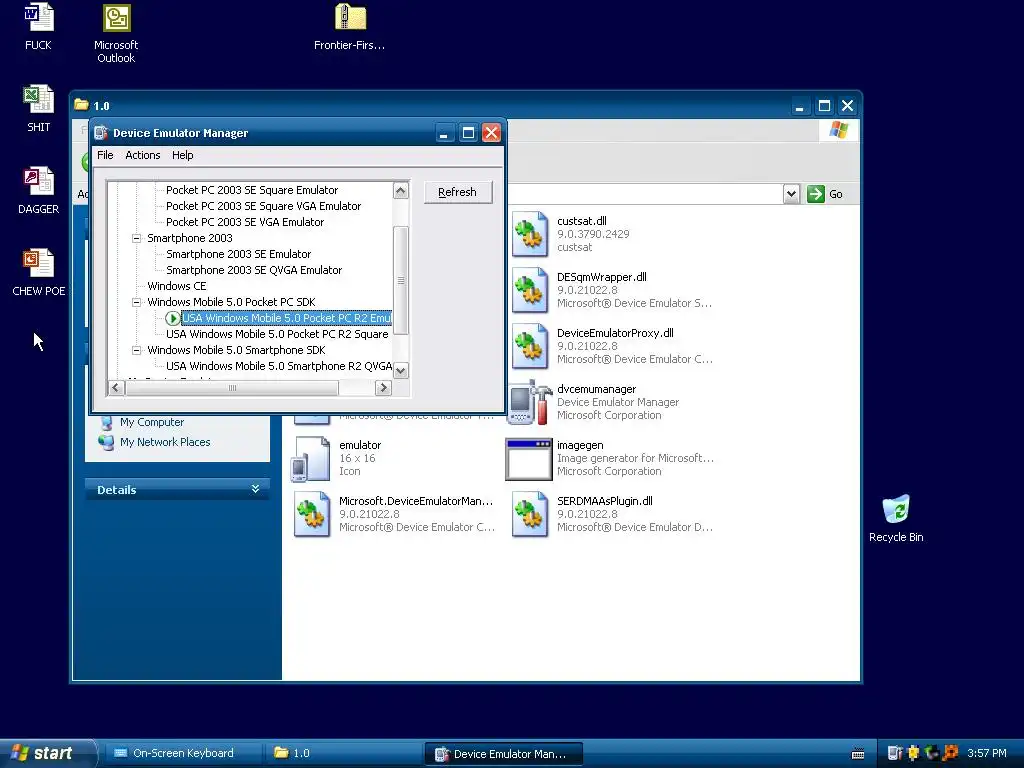Image resolution: width=1024 pixels, height=768 pixels.
Task: Click the horizontal scrollbar thumb in the device tree
Action: click(x=232, y=388)
